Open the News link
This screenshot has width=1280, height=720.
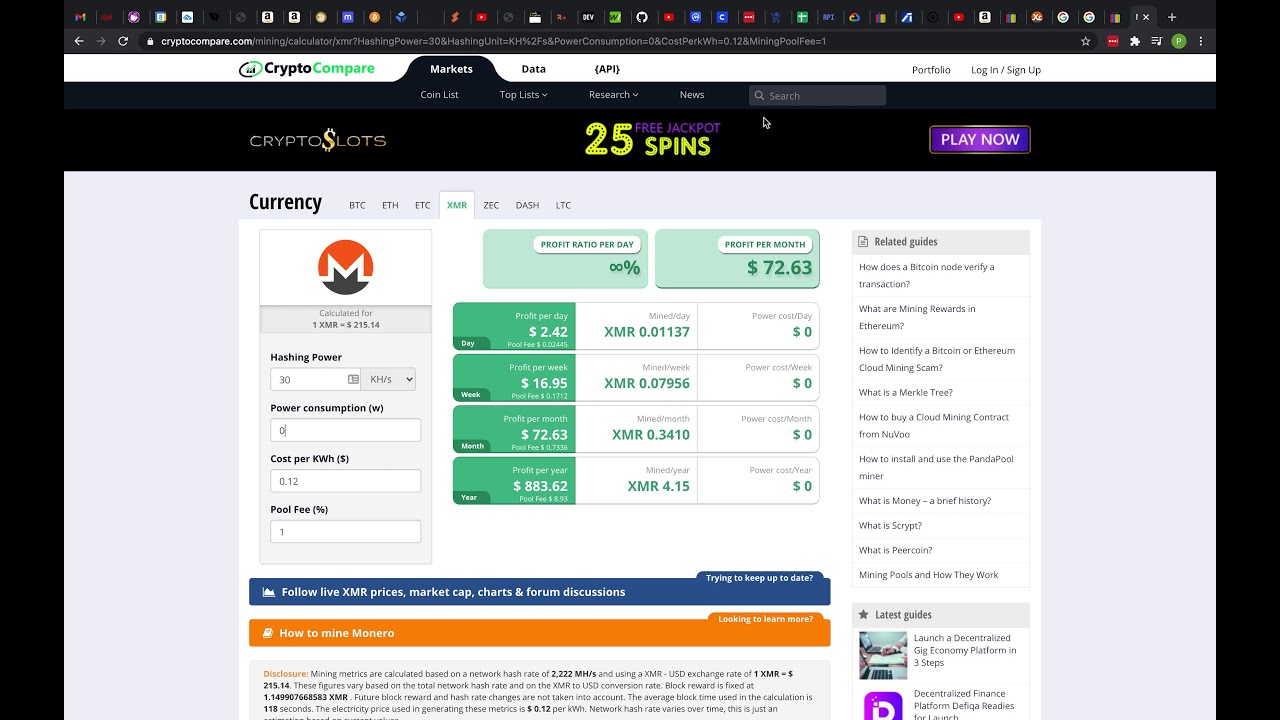coord(692,95)
